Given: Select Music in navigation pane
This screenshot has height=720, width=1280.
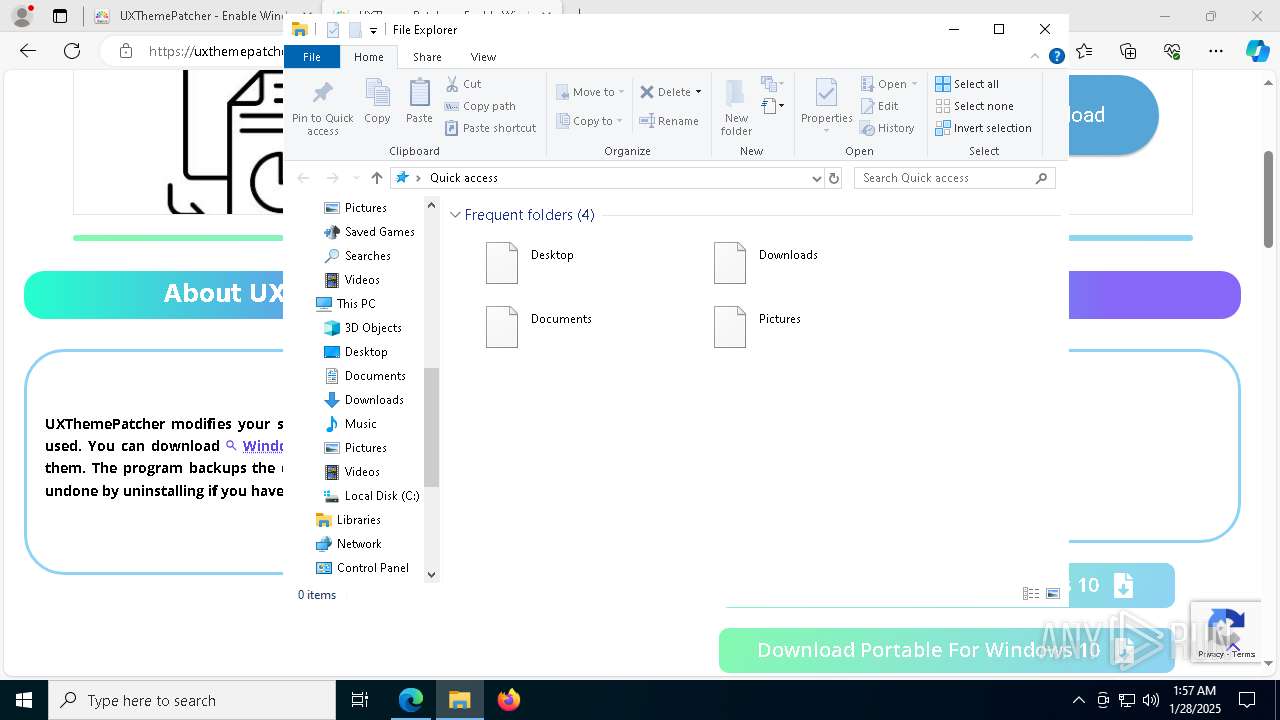Looking at the screenshot, I should pos(350,424).
